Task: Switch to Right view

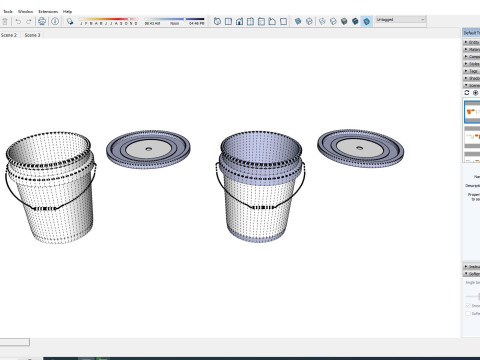Action: tap(250, 22)
